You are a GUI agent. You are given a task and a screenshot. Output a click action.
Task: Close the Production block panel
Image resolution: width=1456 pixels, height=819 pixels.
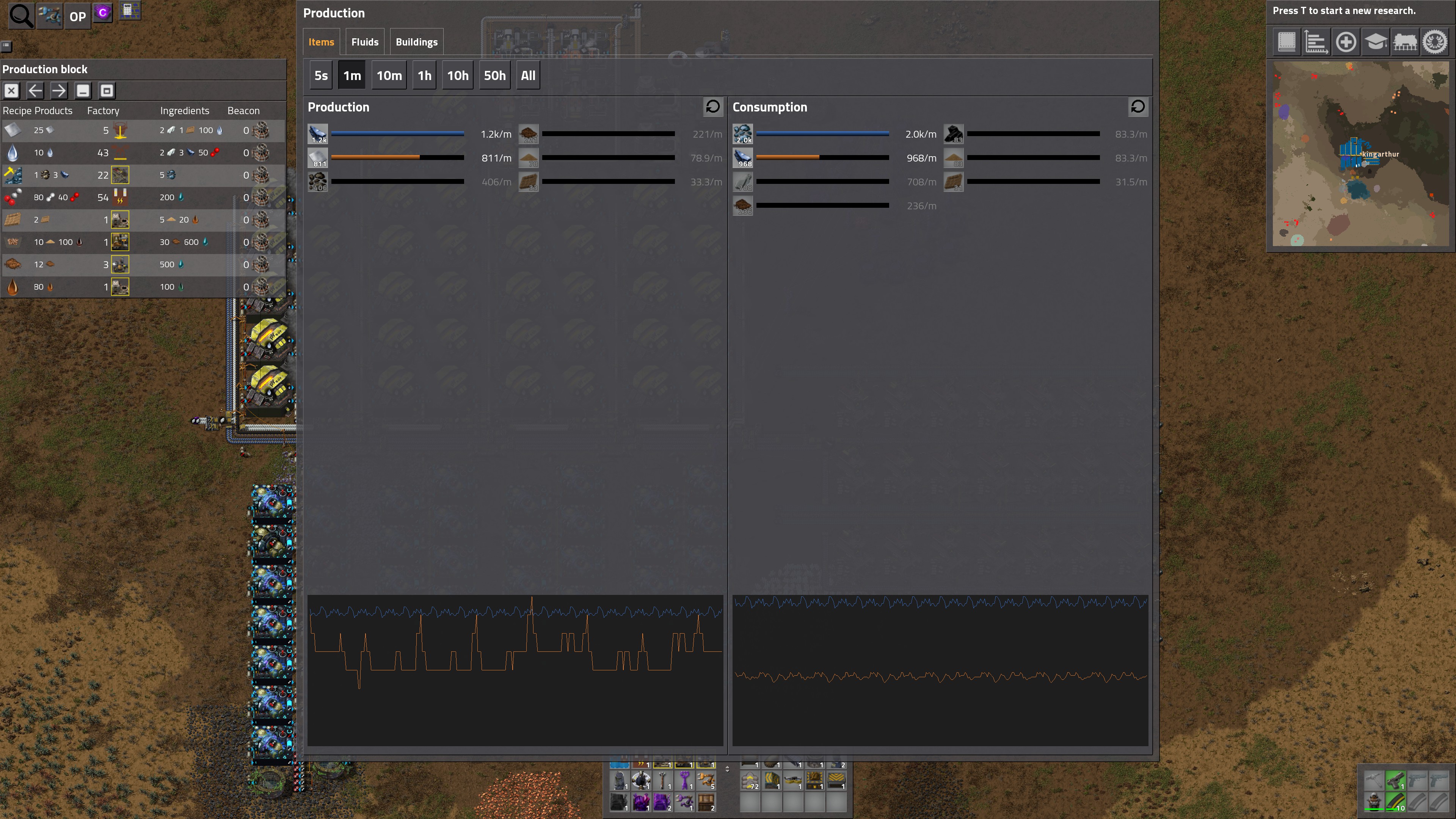click(11, 91)
